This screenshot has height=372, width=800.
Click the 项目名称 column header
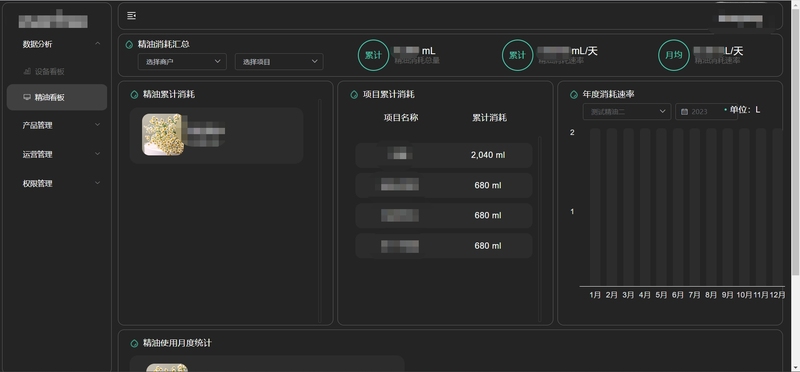point(401,118)
